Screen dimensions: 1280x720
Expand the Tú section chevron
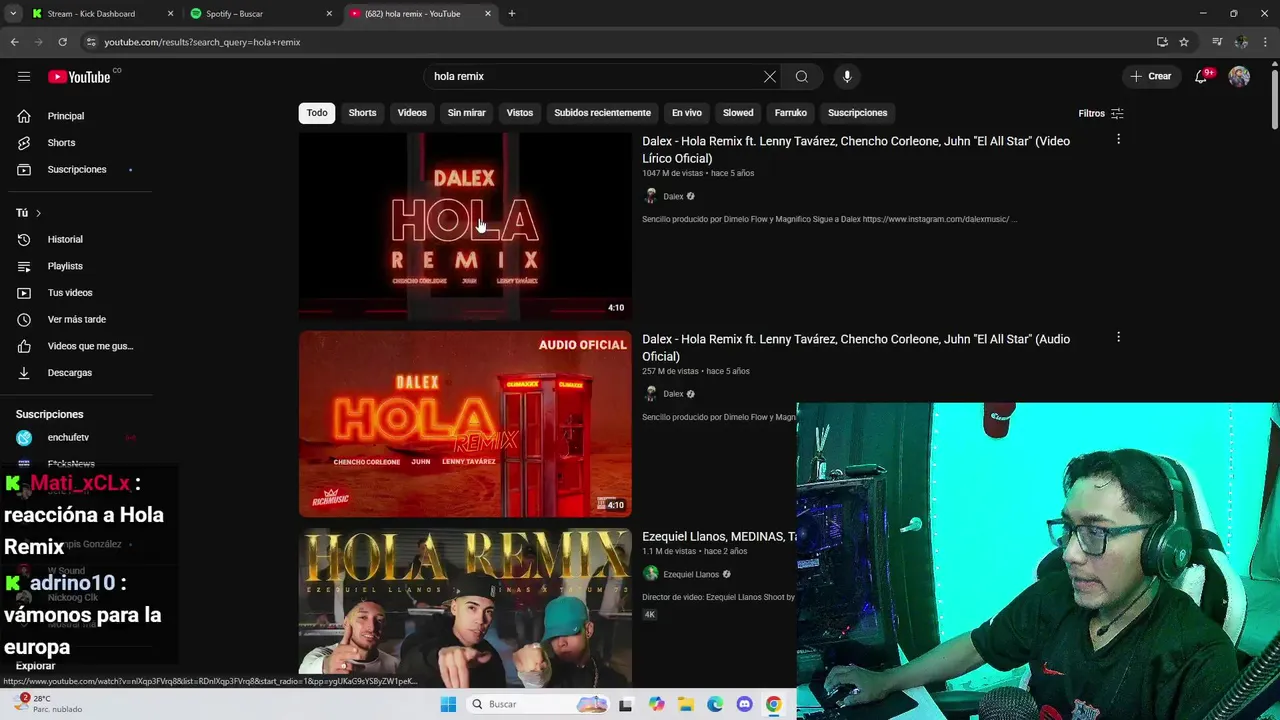coord(38,213)
